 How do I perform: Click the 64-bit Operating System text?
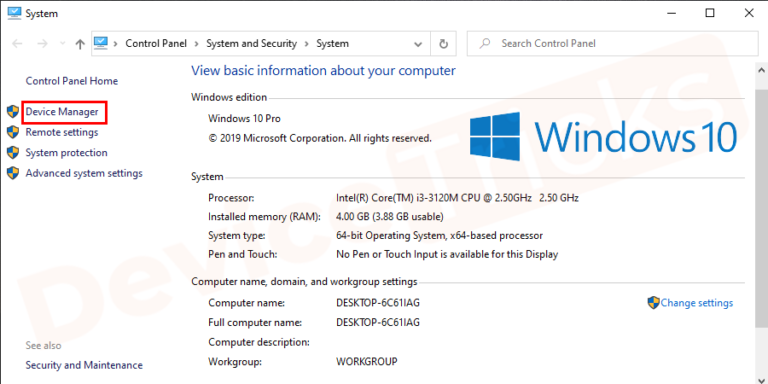(439, 236)
